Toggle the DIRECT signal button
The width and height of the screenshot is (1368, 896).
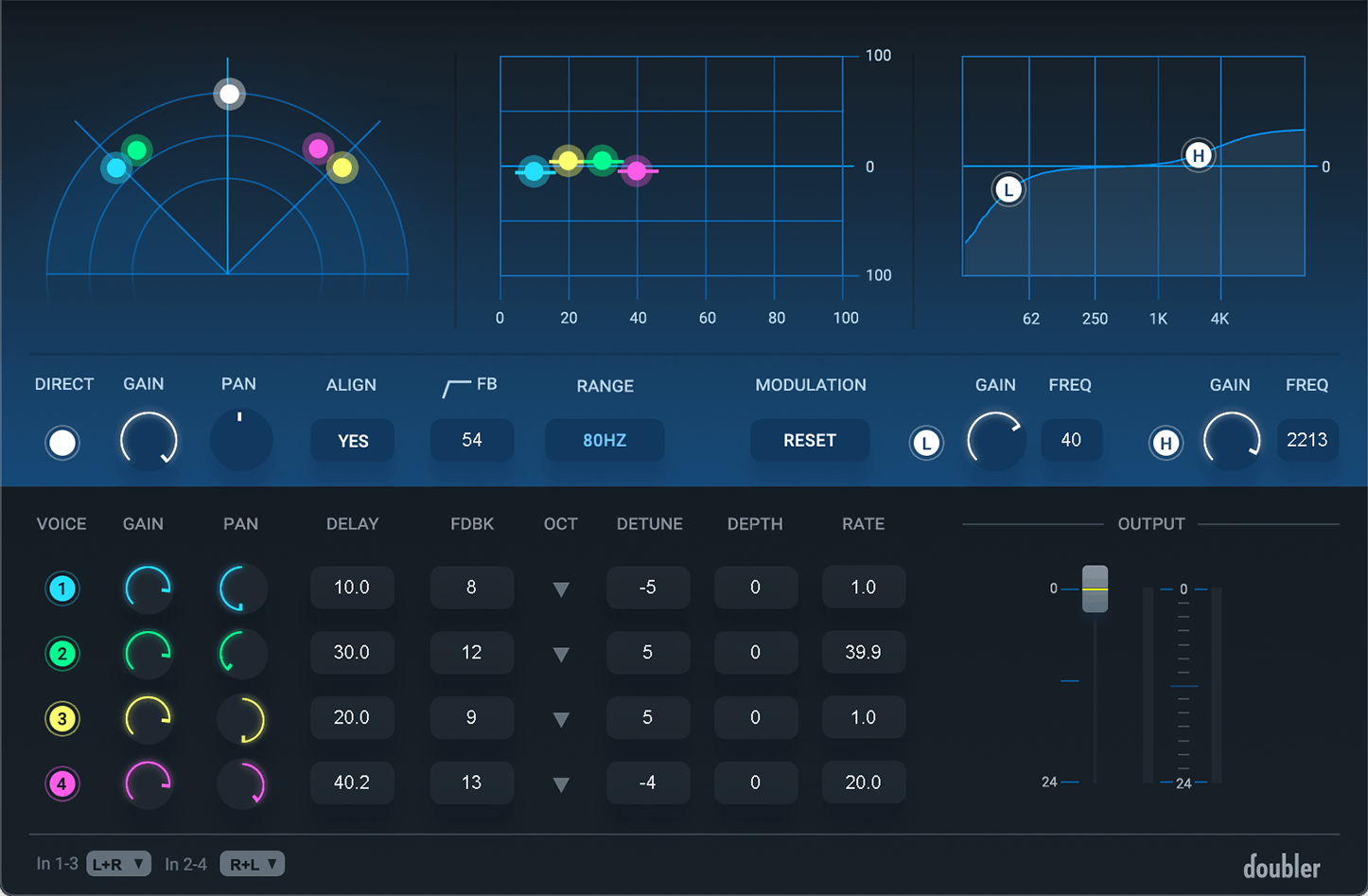62,443
